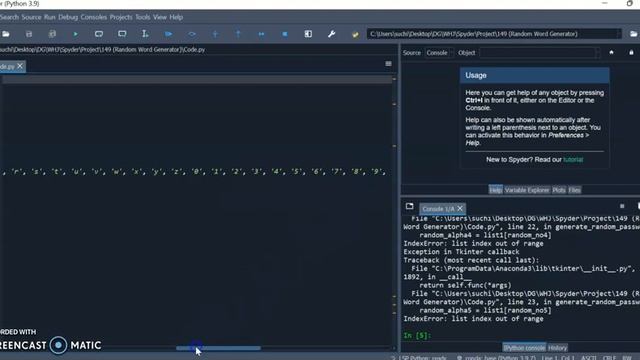Click the Run selection or line icon
Screen dimensions: 640x360
[145, 34]
